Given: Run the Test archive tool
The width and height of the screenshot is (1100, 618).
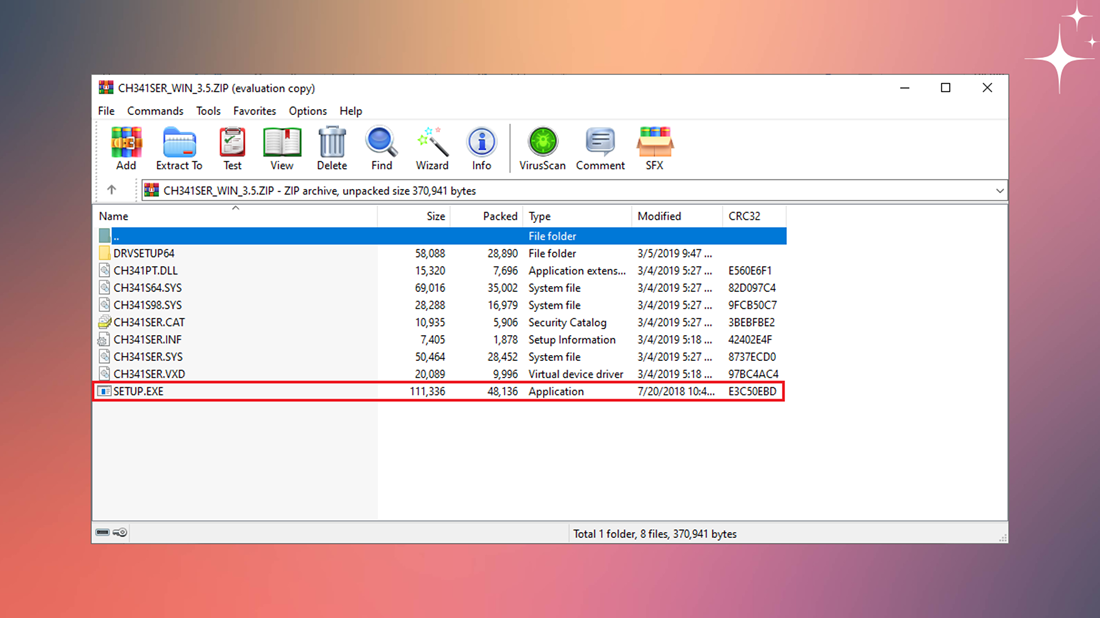Looking at the screenshot, I should 232,149.
